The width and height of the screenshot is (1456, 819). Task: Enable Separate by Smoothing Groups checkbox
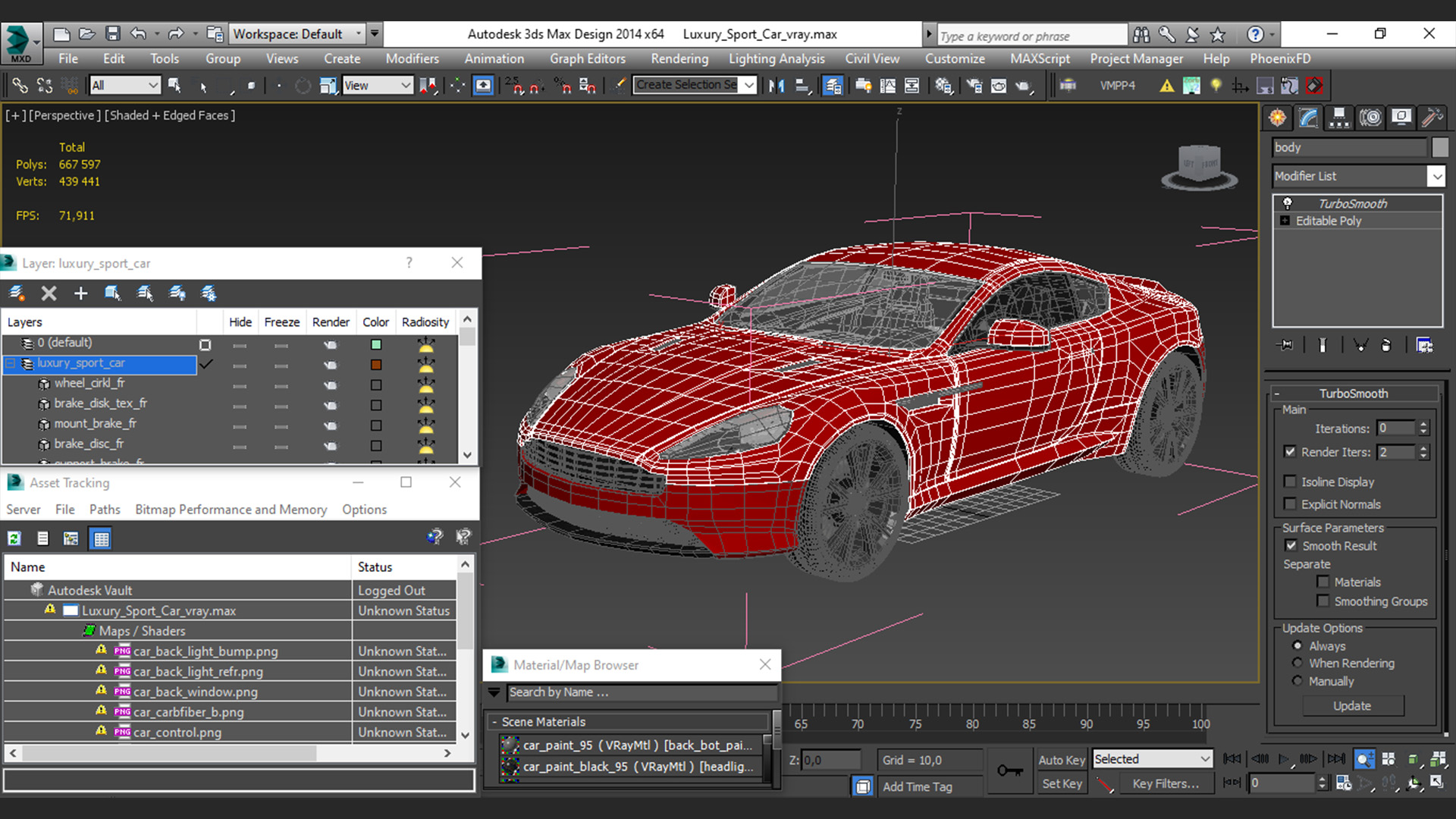tap(1323, 601)
